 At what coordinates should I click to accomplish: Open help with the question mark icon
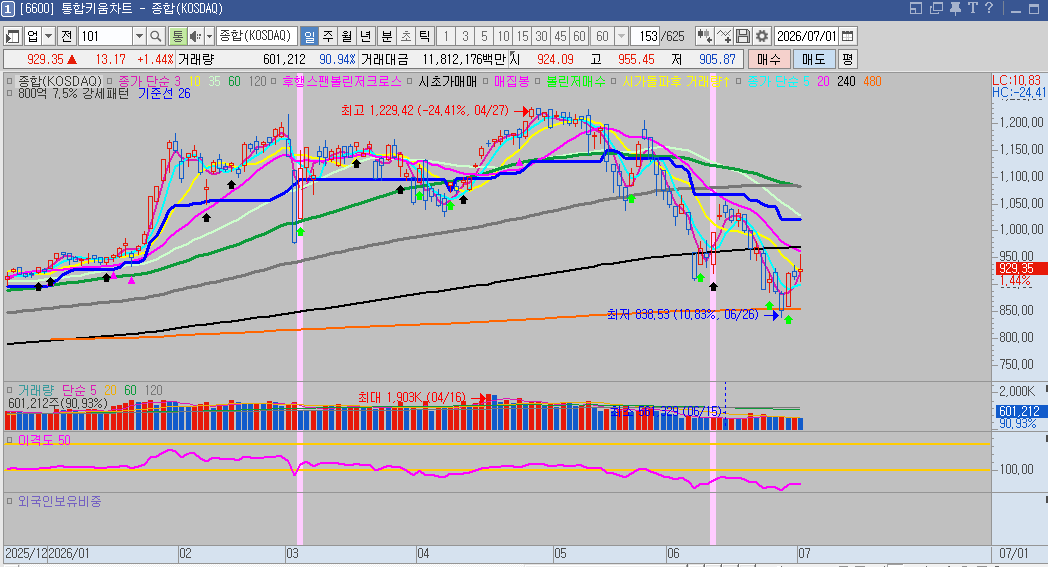point(989,8)
